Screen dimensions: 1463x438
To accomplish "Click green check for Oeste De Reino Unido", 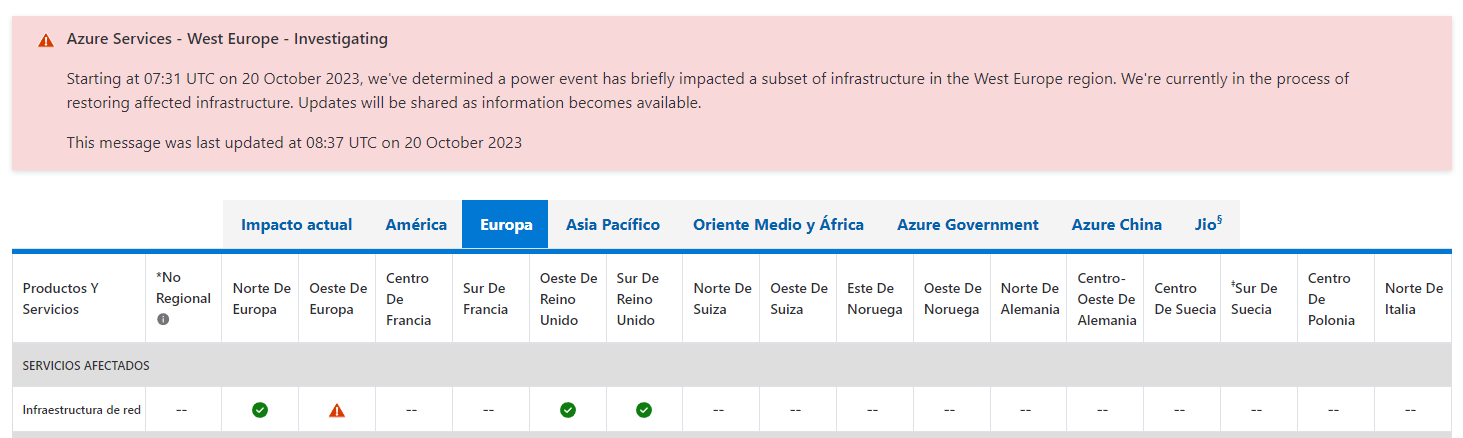I will (x=568, y=409).
